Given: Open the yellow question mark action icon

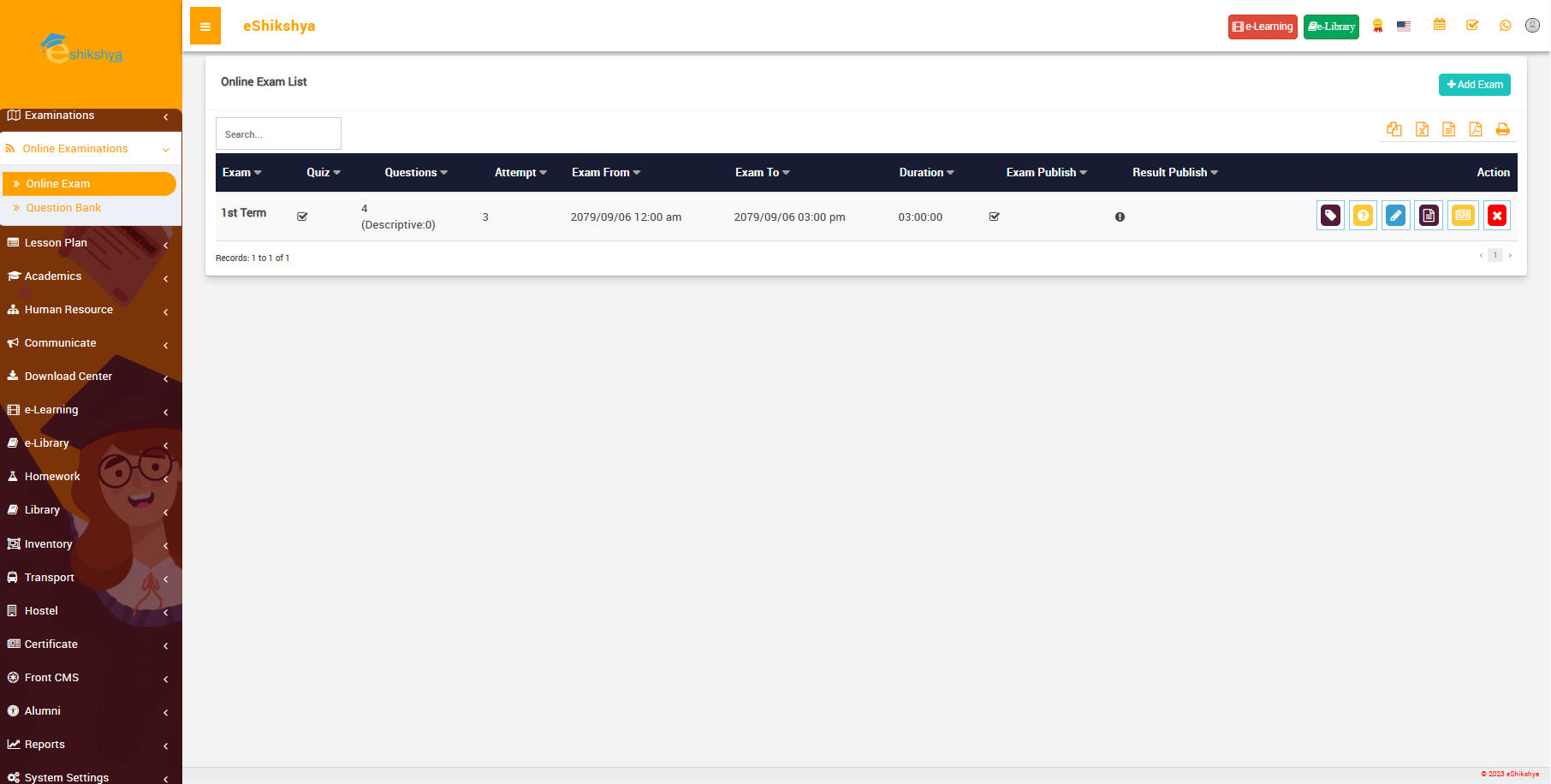Looking at the screenshot, I should coord(1363,216).
